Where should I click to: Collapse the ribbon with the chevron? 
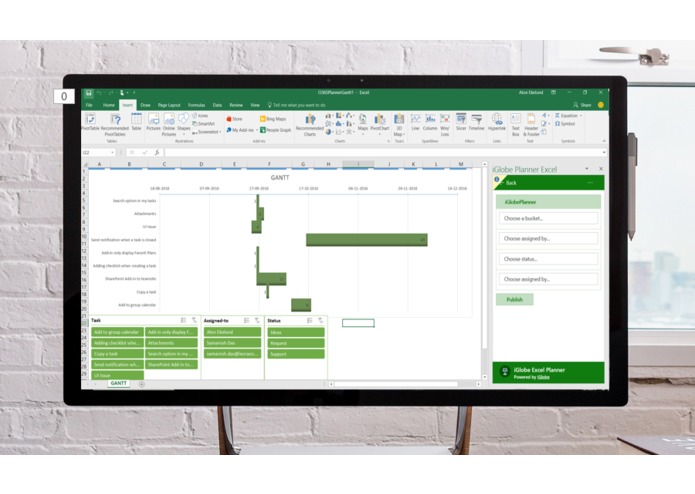tap(603, 141)
